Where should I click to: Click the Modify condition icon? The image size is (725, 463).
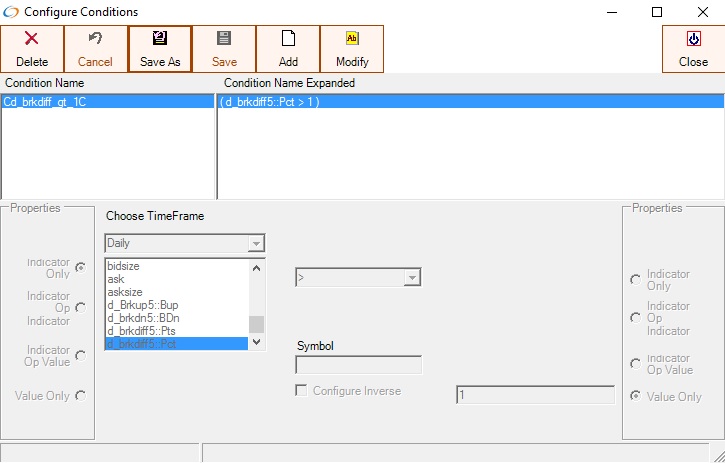point(352,39)
